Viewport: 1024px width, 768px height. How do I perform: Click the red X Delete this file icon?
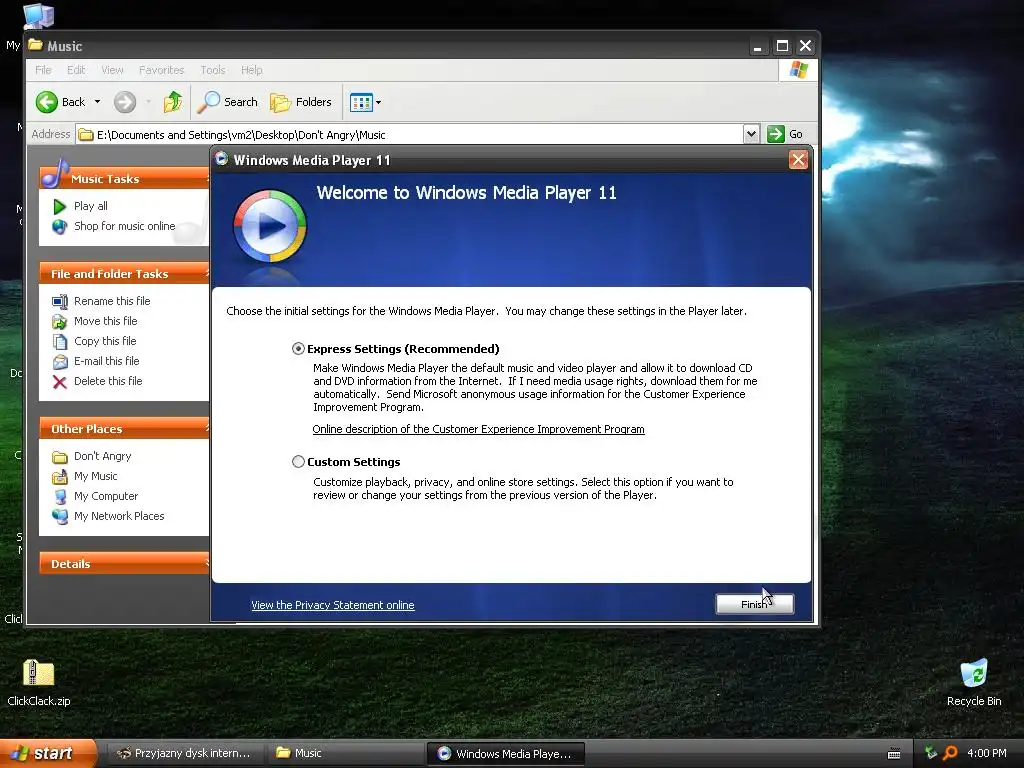click(x=59, y=382)
